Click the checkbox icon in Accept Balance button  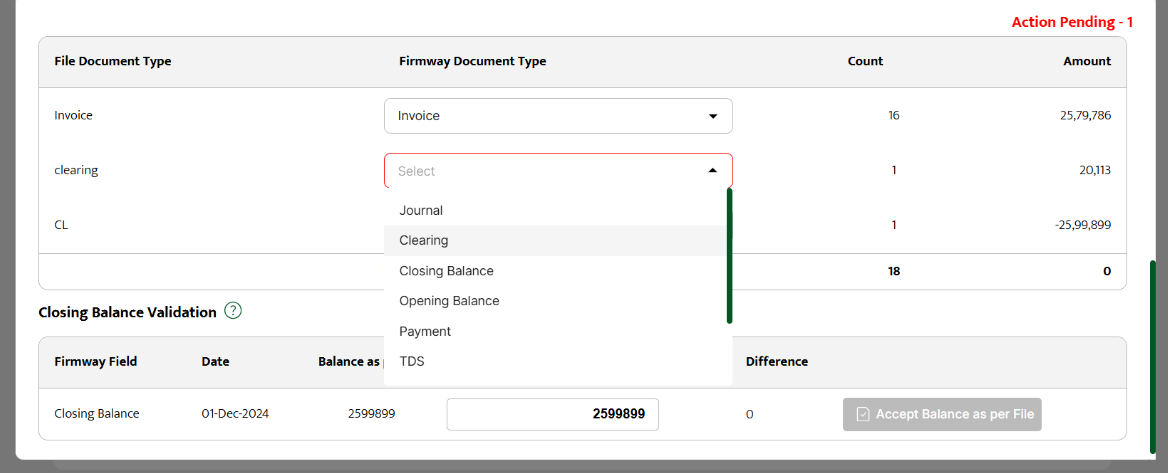click(x=863, y=414)
